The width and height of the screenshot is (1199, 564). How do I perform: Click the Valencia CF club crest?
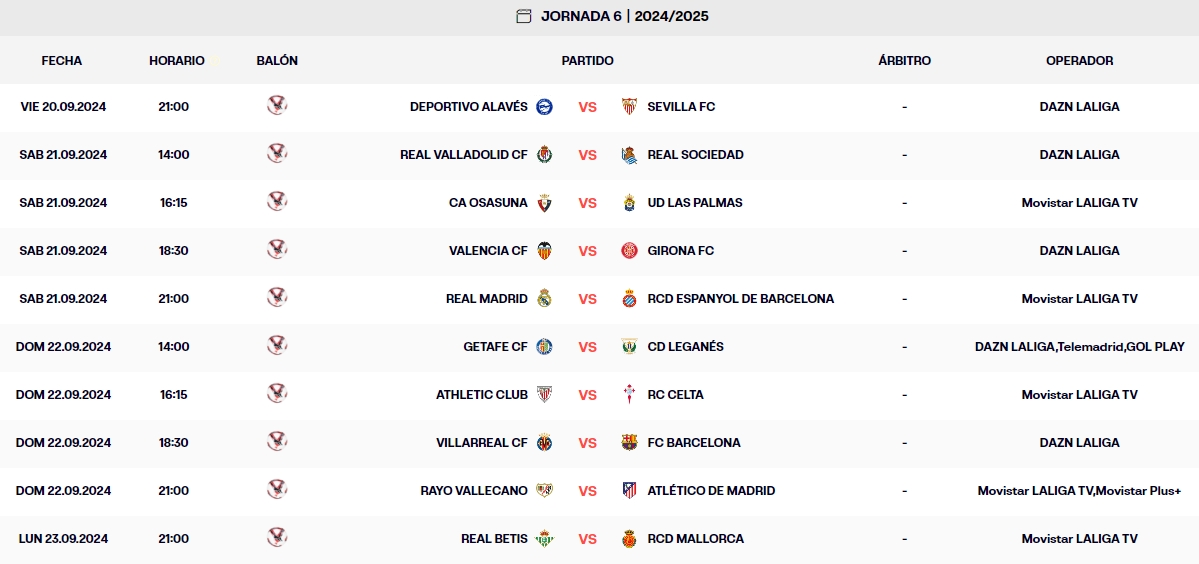544,251
